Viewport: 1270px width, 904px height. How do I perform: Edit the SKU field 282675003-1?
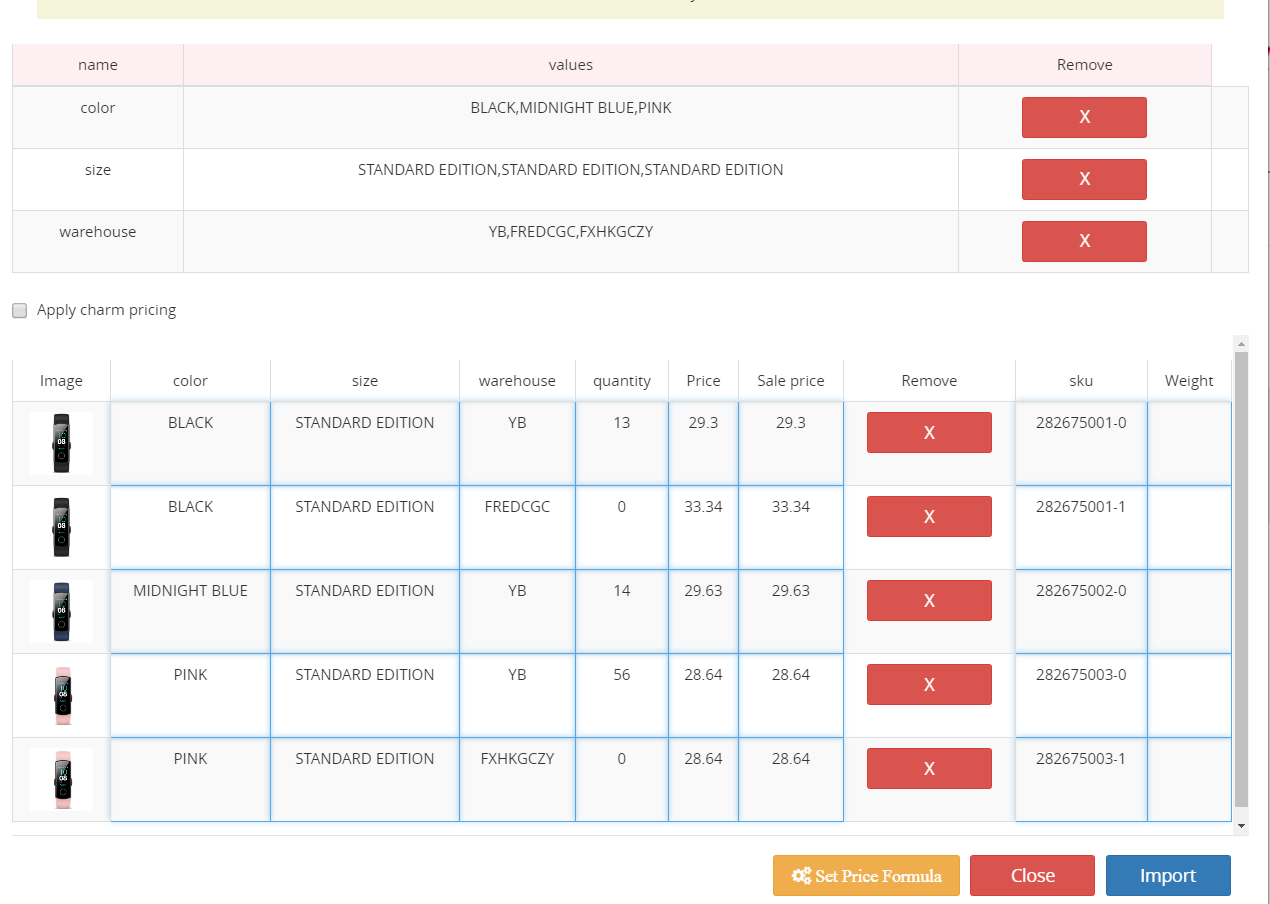pyautogui.click(x=1081, y=780)
